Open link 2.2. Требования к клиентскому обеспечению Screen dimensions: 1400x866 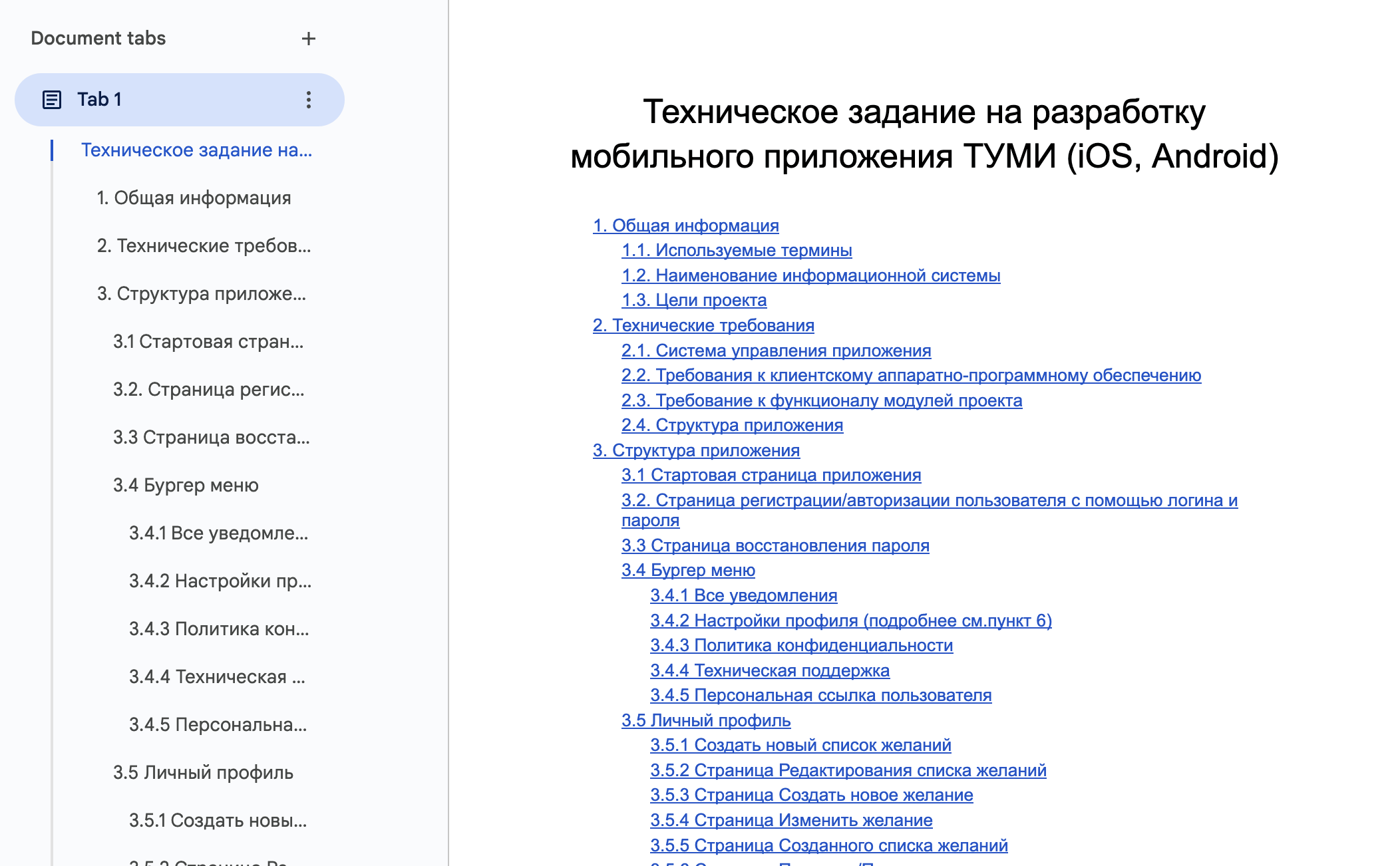coord(911,376)
